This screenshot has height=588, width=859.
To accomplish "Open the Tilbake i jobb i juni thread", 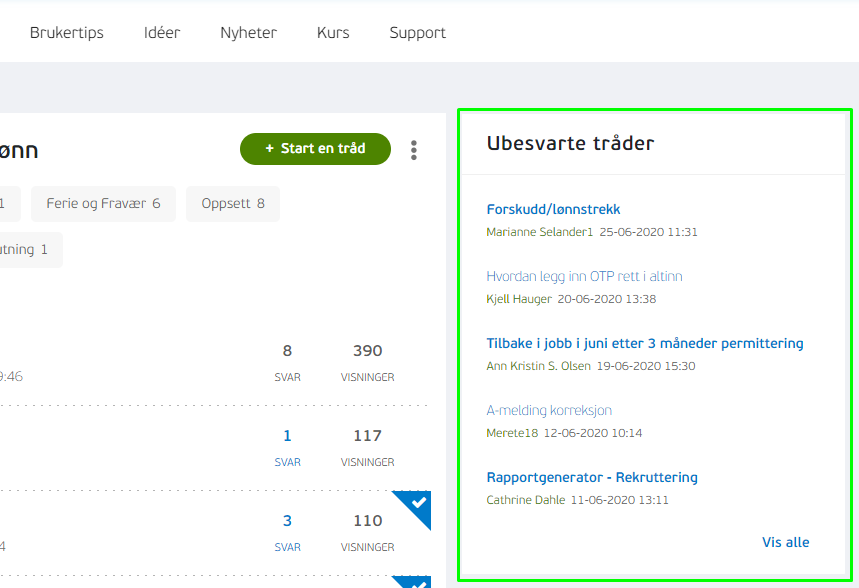I will 645,344.
